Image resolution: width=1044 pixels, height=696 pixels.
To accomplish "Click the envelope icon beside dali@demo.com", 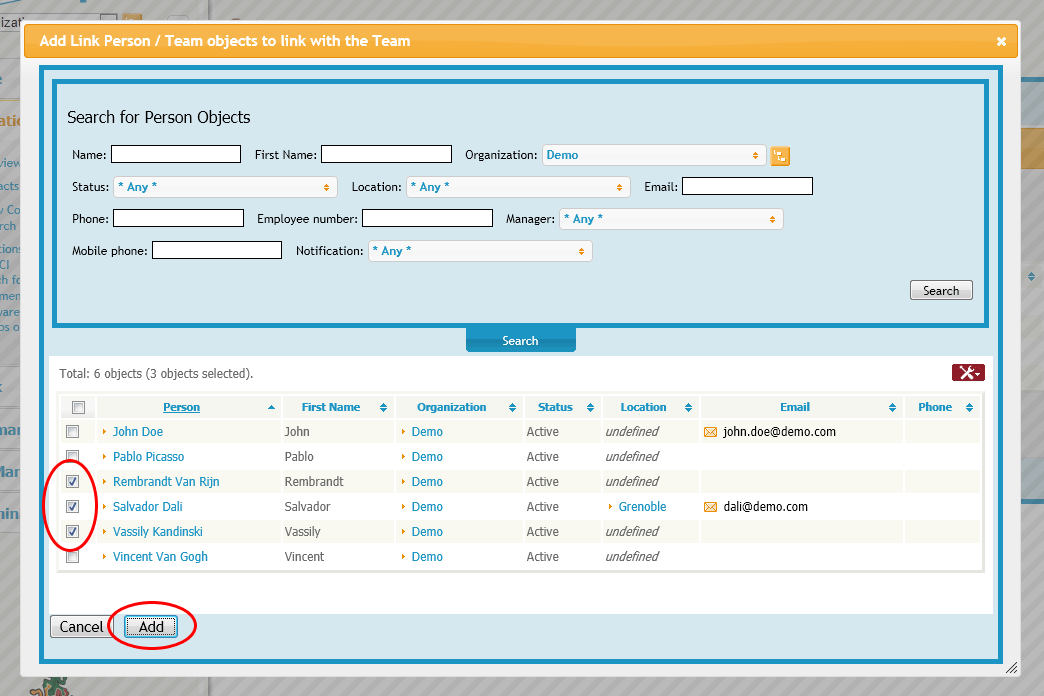I will click(x=708, y=506).
